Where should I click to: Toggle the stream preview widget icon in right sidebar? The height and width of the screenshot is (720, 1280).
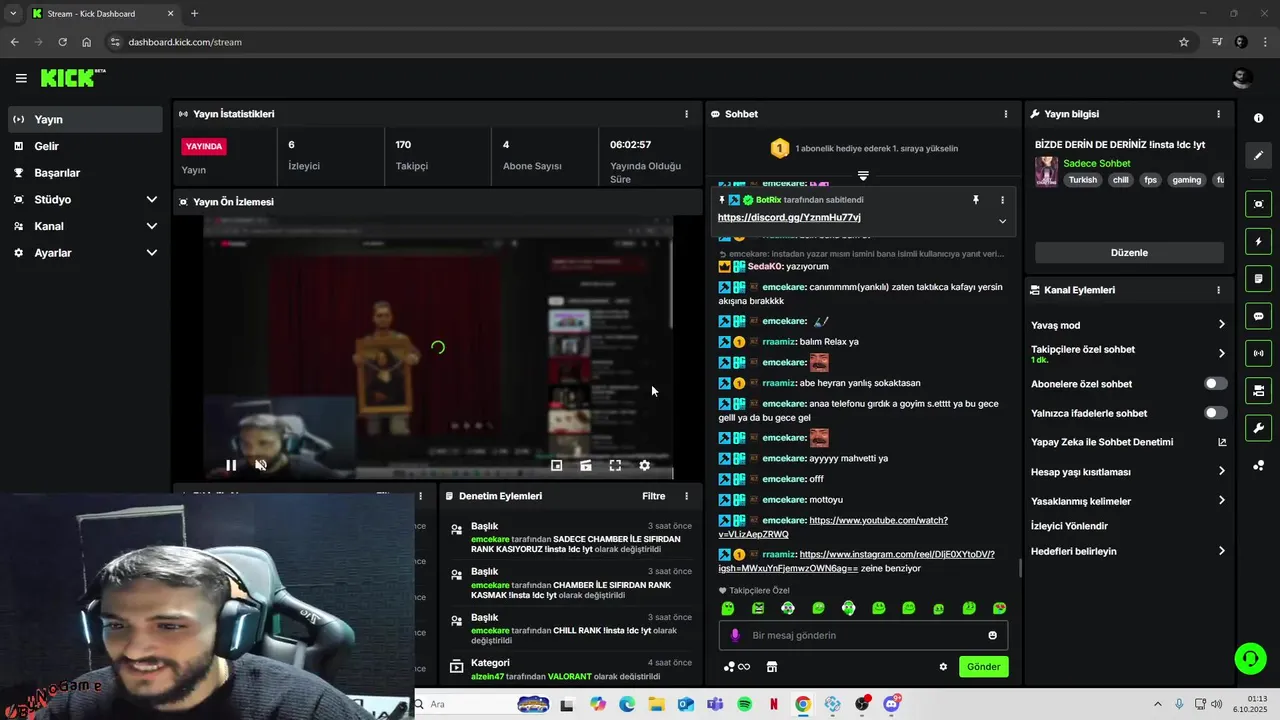pos(1258,204)
